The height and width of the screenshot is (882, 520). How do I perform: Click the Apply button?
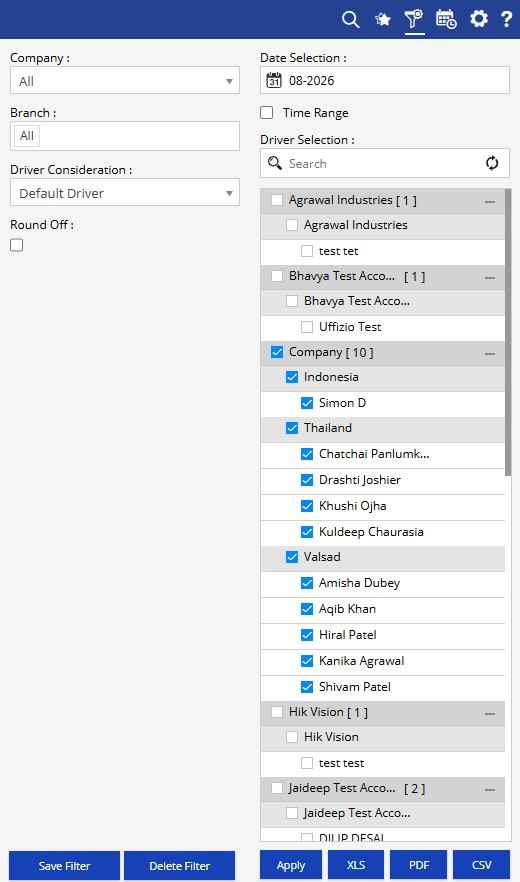(x=291, y=865)
